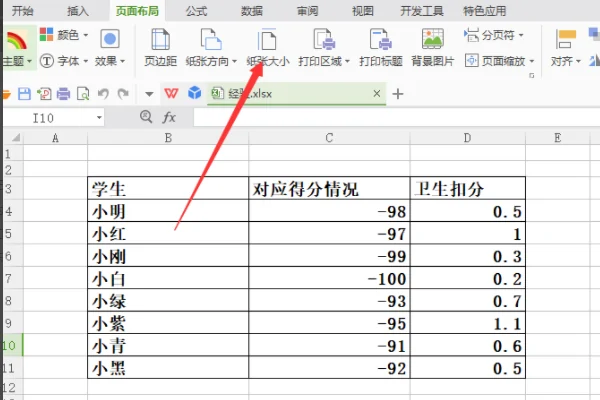The width and height of the screenshot is (600, 400).
Task: Select column A header
Action: click(x=55, y=138)
